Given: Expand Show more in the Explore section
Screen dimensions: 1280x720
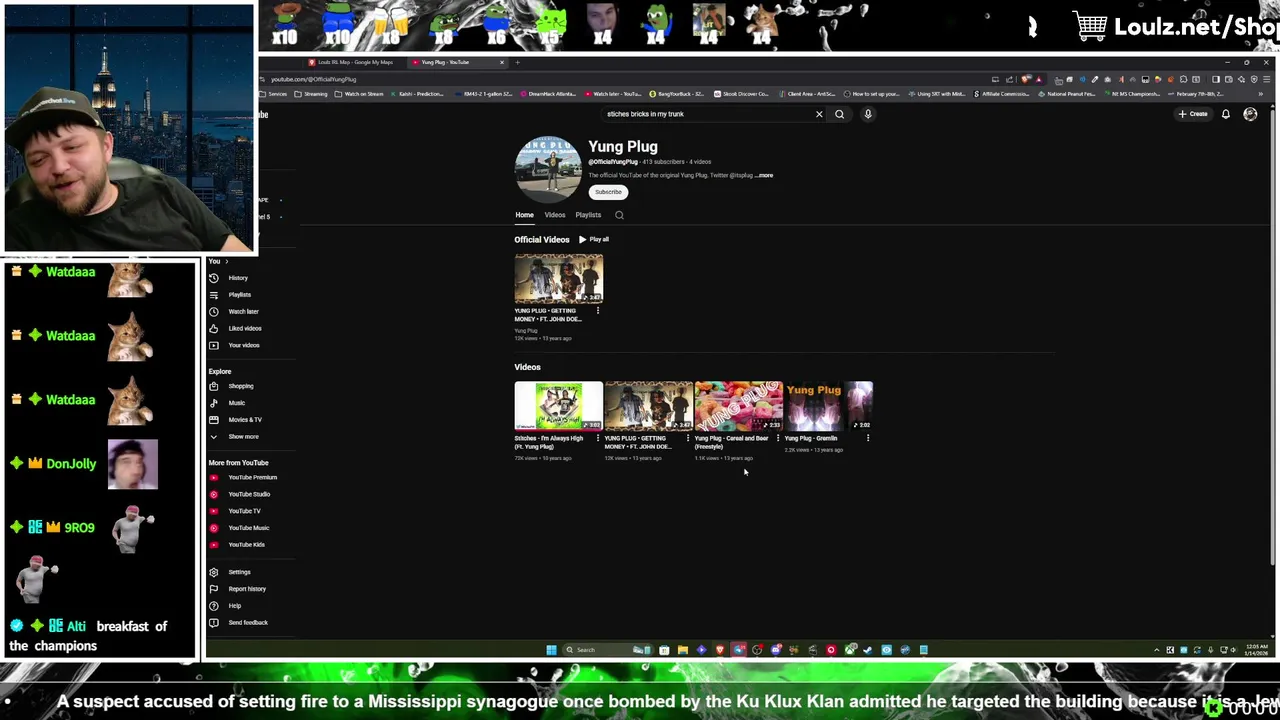Looking at the screenshot, I should (243, 437).
